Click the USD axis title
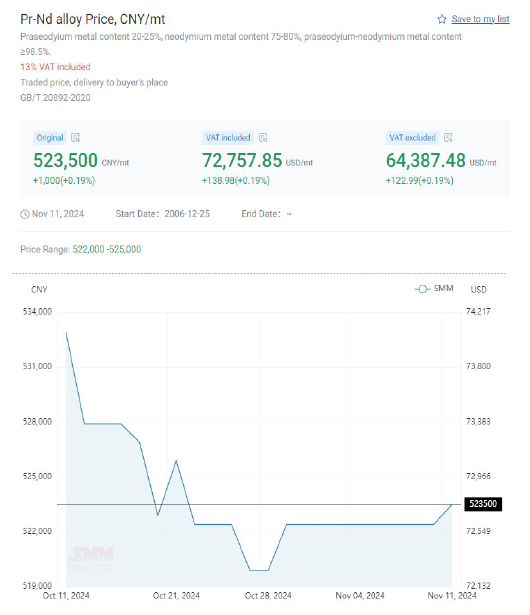The width and height of the screenshot is (530, 615). pyautogui.click(x=479, y=290)
